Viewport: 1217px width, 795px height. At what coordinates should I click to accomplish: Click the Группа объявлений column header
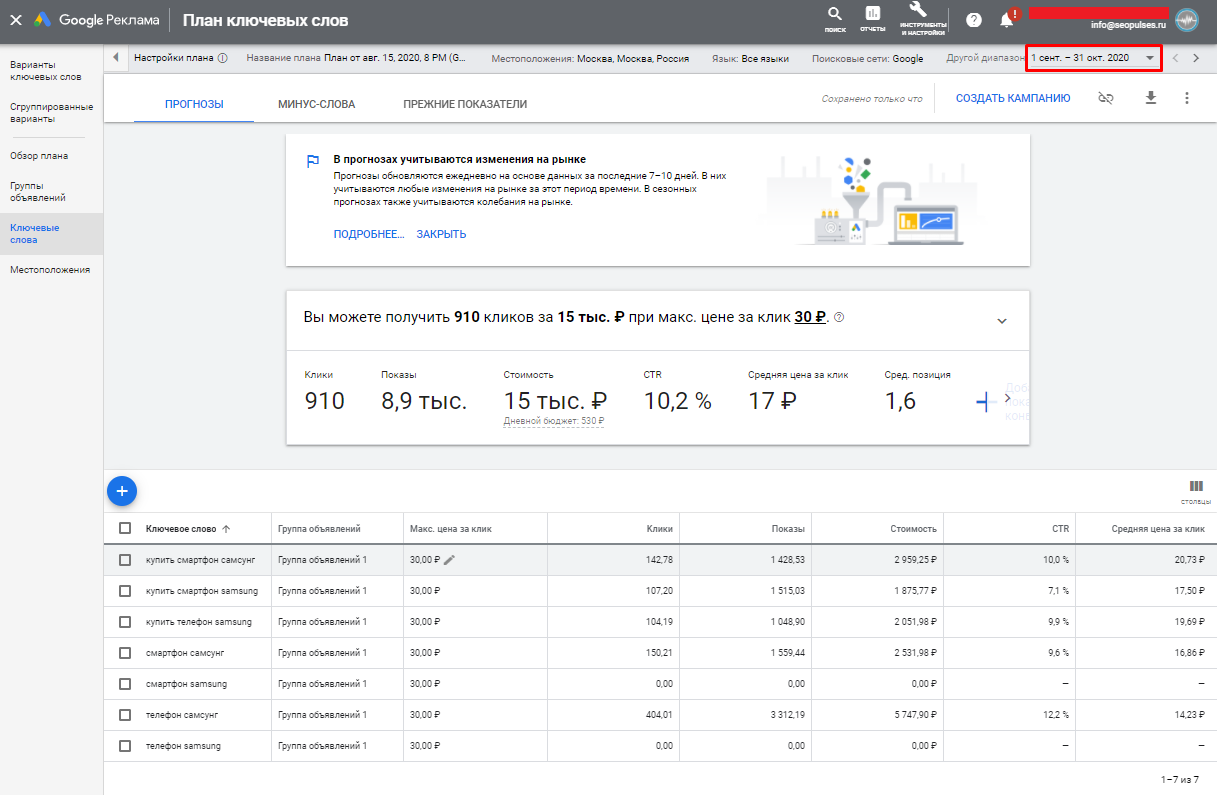coord(319,528)
